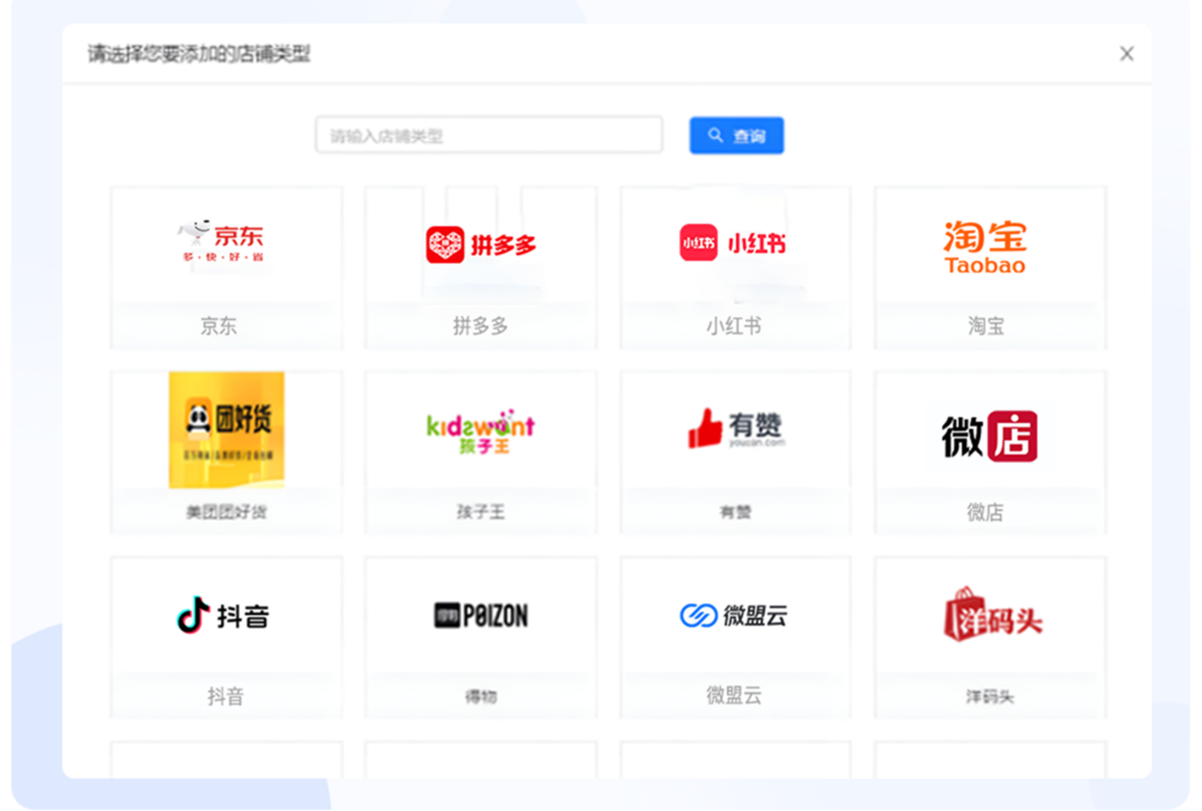The width and height of the screenshot is (1202, 811).
Task: Pick the 小红书 store logo
Action: click(733, 243)
